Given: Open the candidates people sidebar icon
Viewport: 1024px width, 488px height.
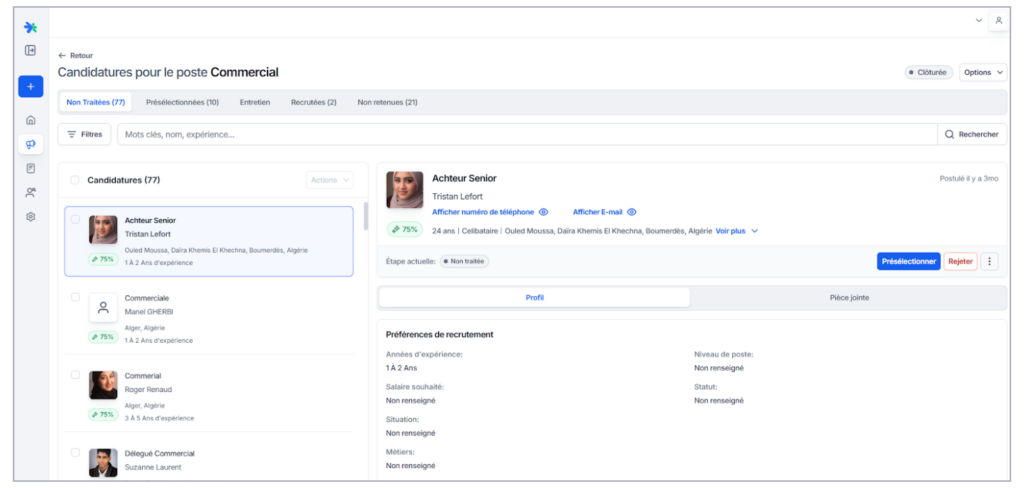Looking at the screenshot, I should [31, 192].
